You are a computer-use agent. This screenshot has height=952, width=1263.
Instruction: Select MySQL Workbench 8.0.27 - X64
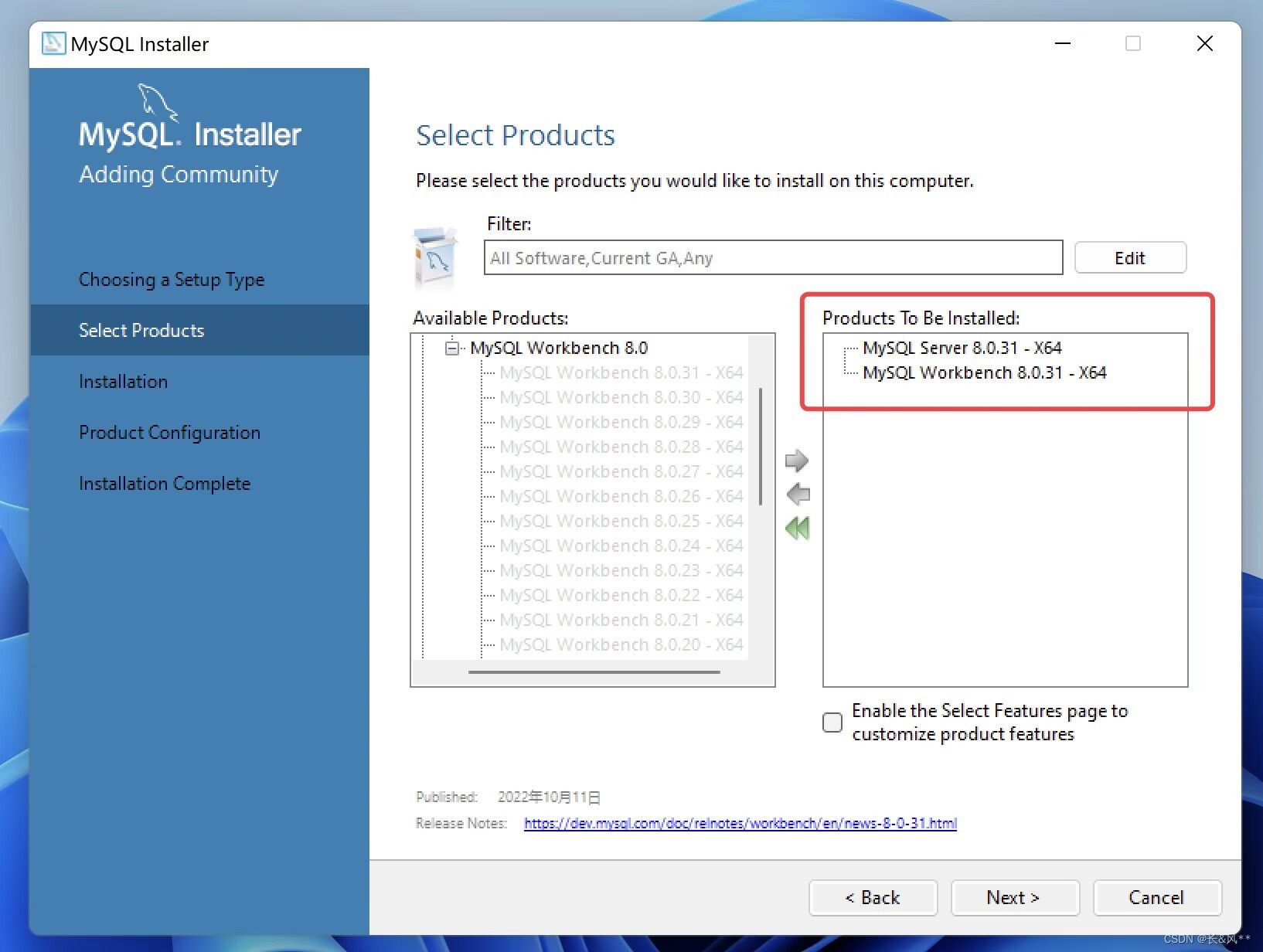click(621, 472)
